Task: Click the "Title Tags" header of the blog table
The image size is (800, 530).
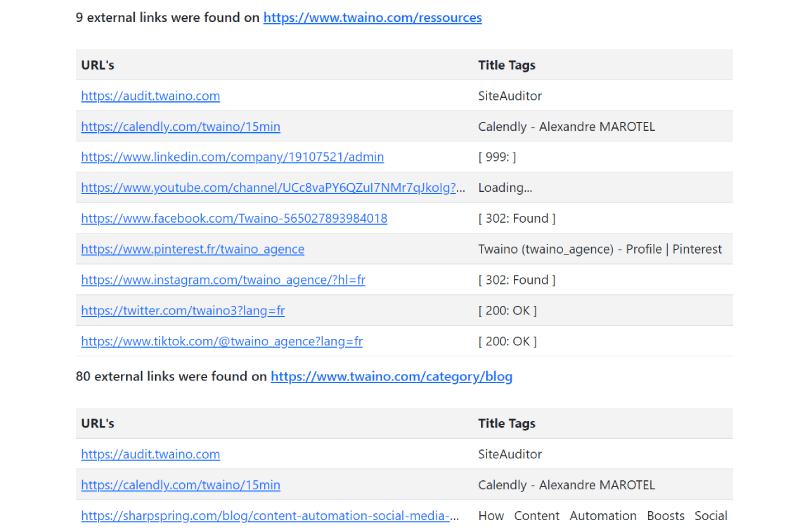Action: tap(507, 423)
